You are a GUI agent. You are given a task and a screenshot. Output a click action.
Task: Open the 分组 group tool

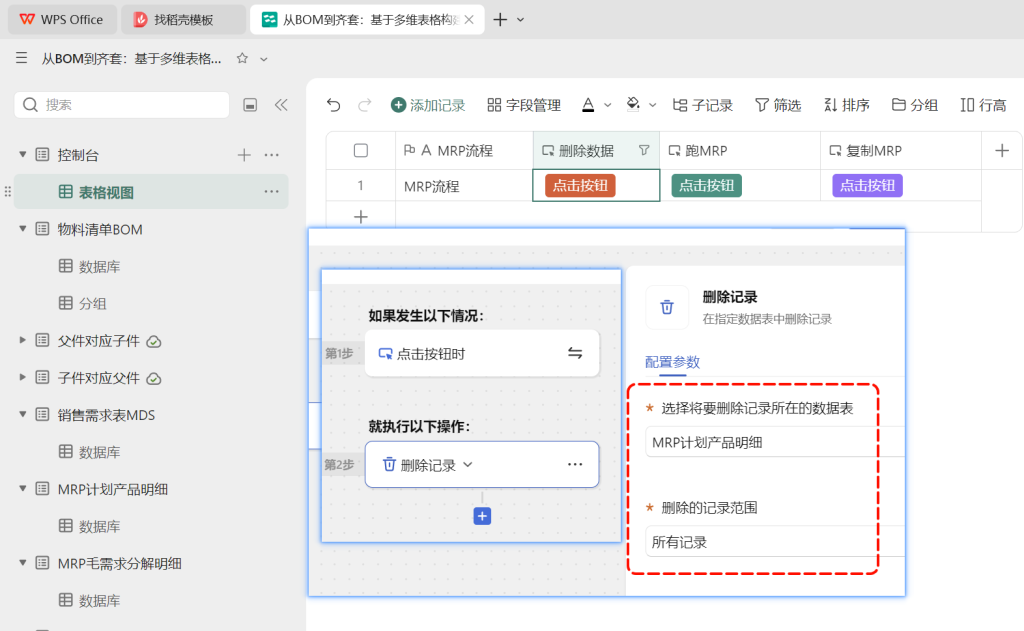tap(914, 105)
